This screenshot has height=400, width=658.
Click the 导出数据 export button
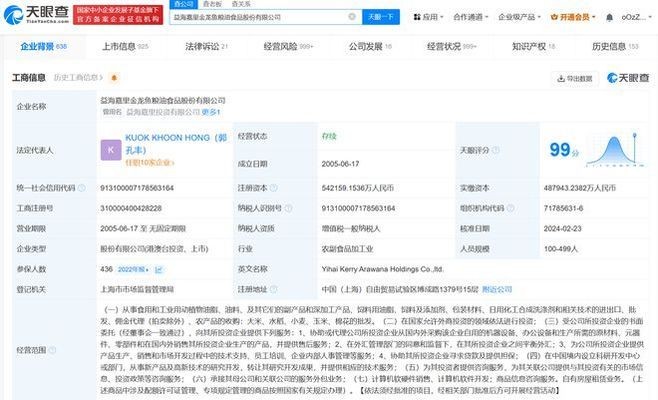click(574, 78)
